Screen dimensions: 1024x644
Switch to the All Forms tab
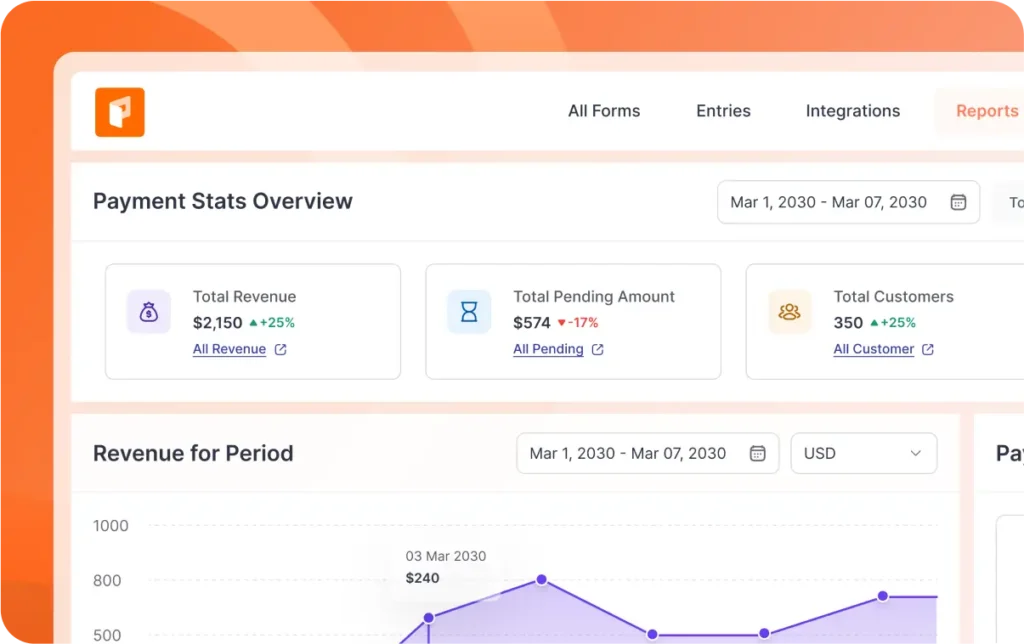[x=604, y=111]
